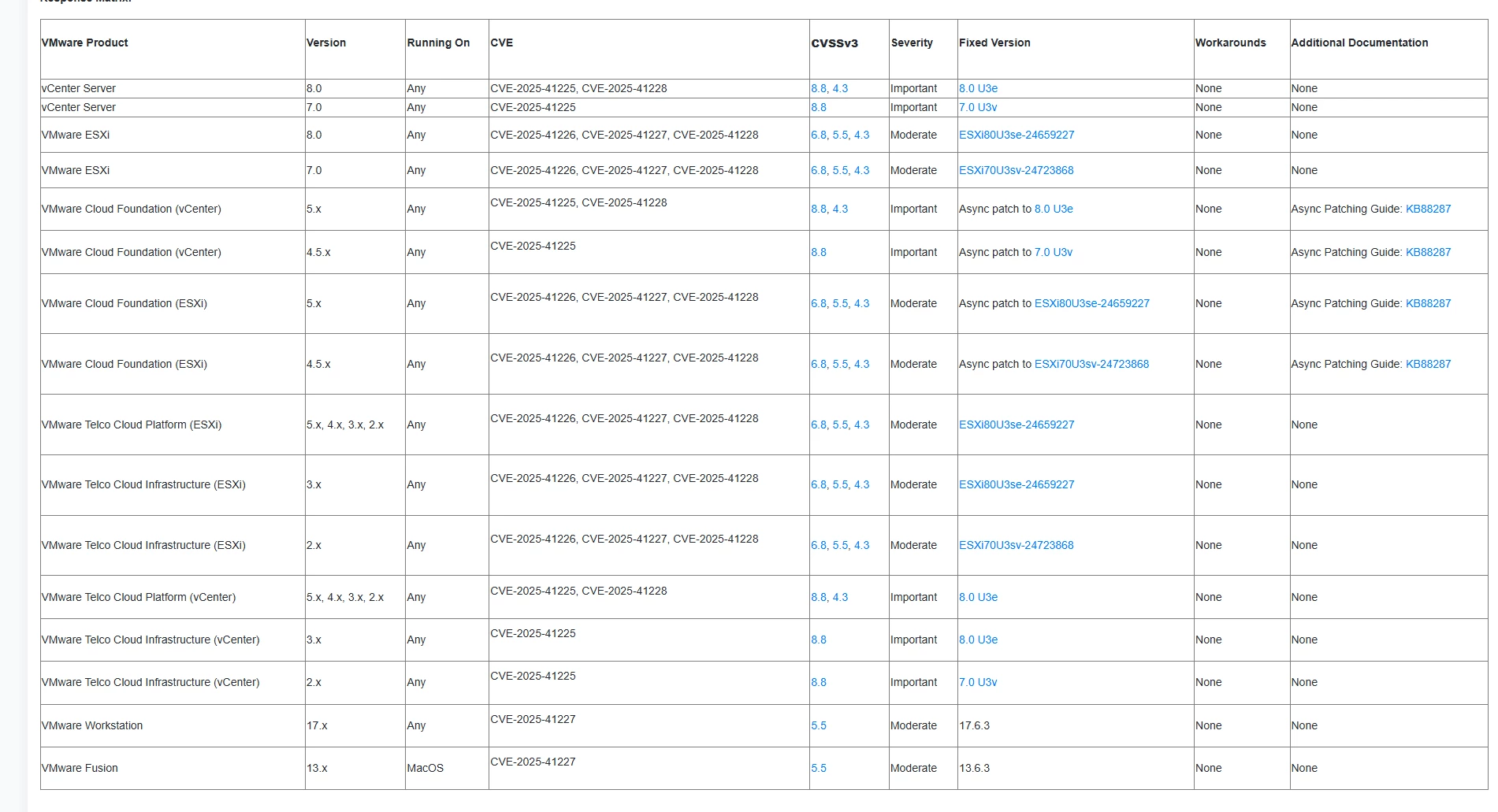The width and height of the screenshot is (1498, 812).
Task: Open KB88287 for Cloud Foundation (vCenter) 5.x
Action: coord(1428,209)
